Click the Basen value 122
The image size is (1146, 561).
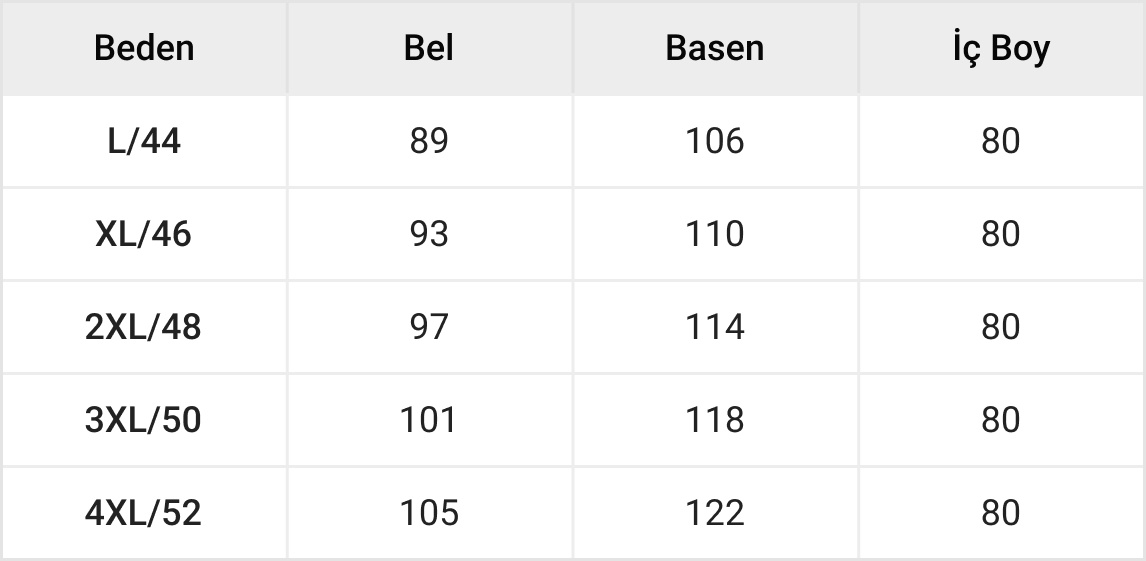click(714, 513)
